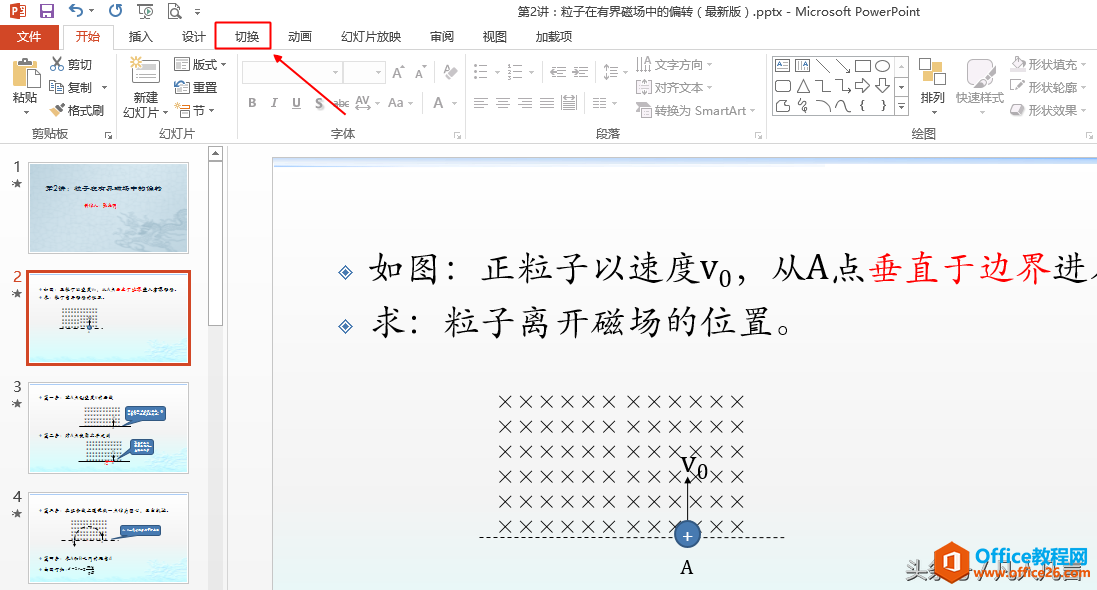Switch to the 设计 Design tab
Image resolution: width=1097 pixels, height=590 pixels.
click(x=194, y=36)
